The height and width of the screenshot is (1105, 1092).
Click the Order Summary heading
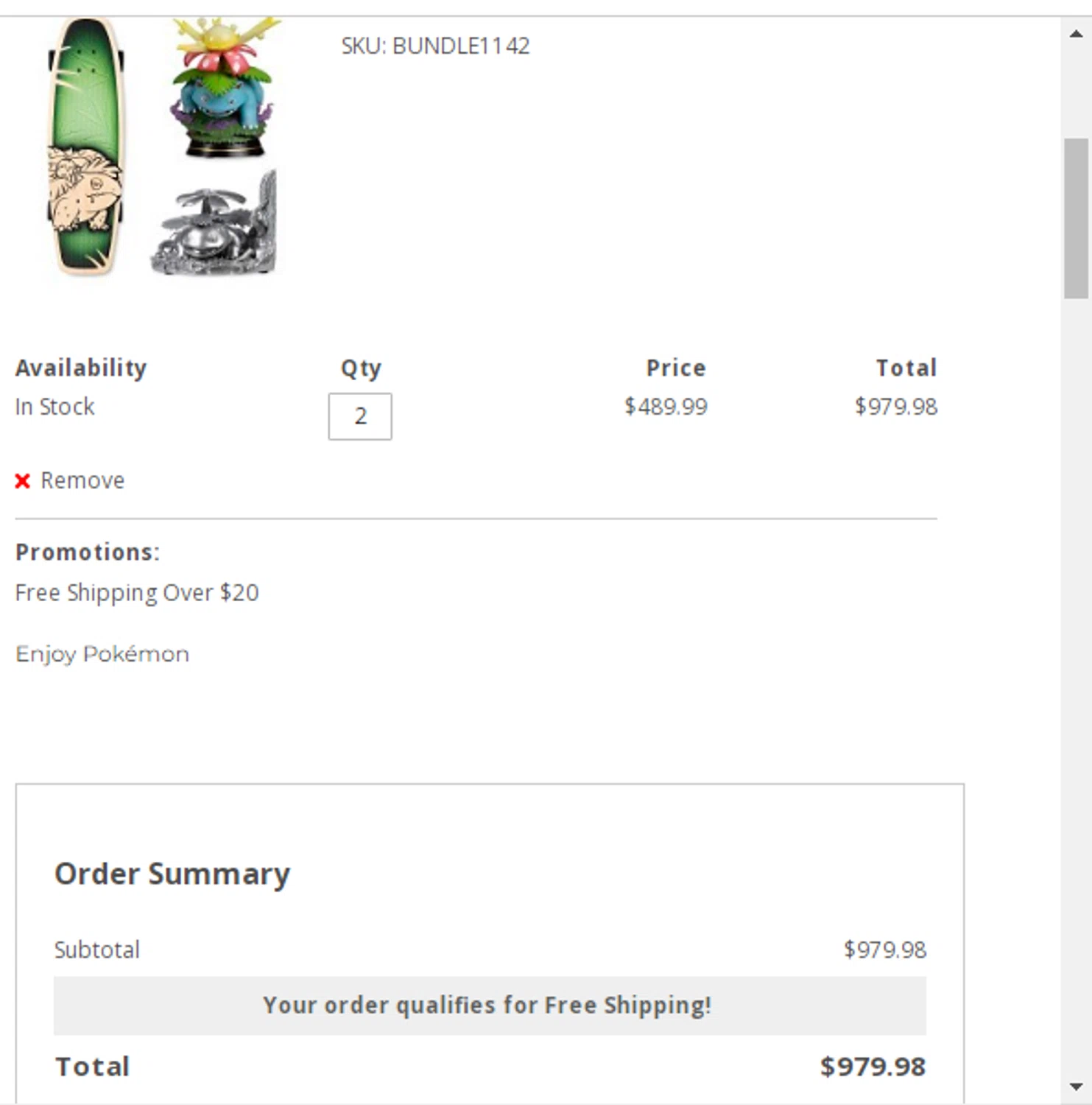(172, 874)
